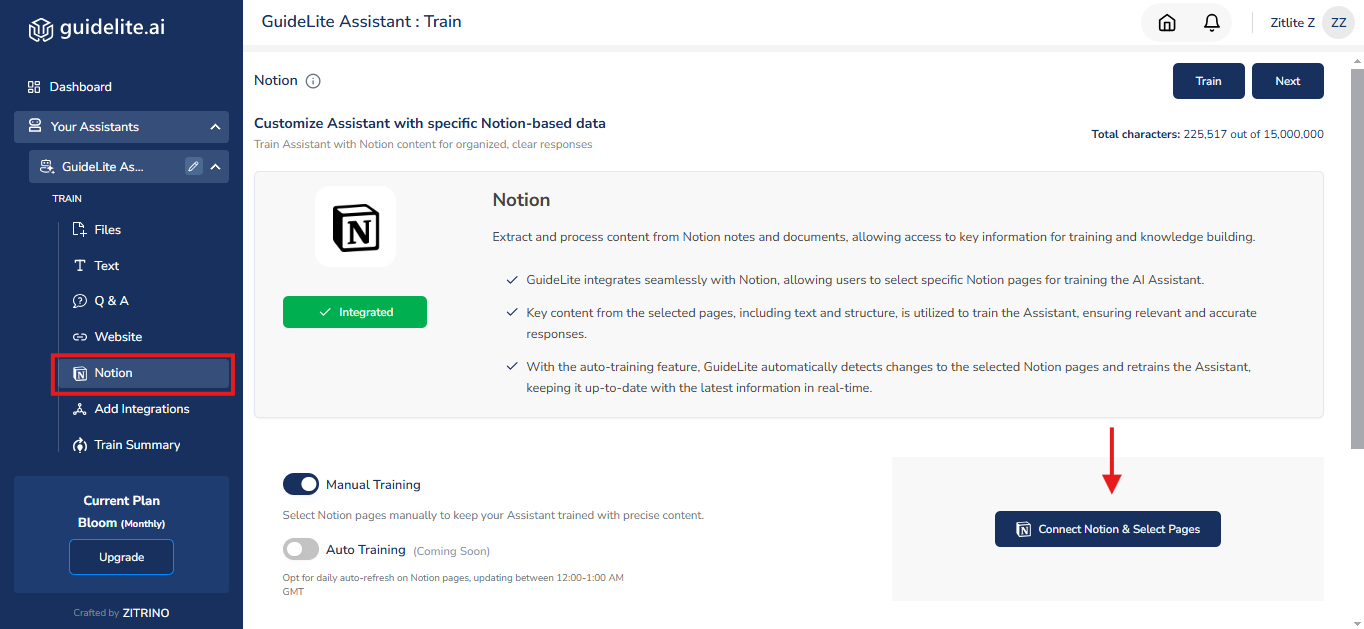Click the Add Integrations network icon
Viewport: 1364px width, 629px height.
(80, 409)
